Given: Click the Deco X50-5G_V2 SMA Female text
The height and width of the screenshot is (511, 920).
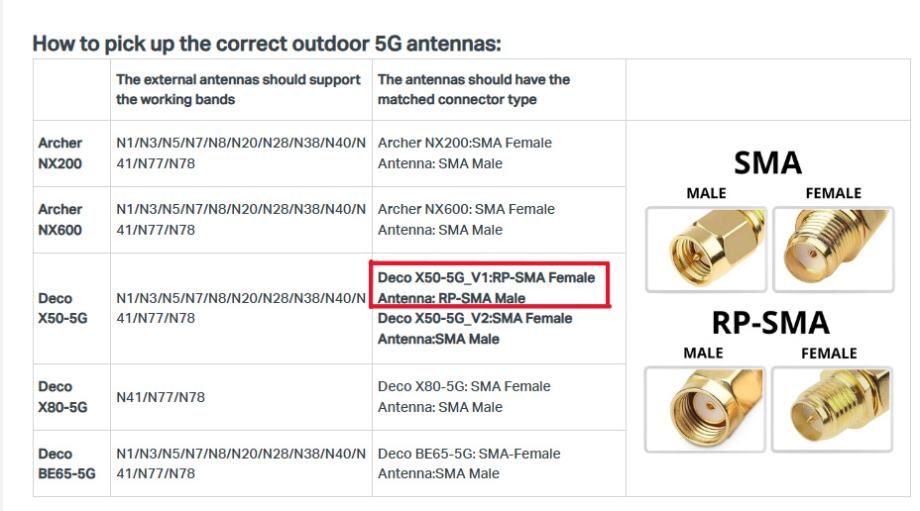Looking at the screenshot, I should (475, 318).
